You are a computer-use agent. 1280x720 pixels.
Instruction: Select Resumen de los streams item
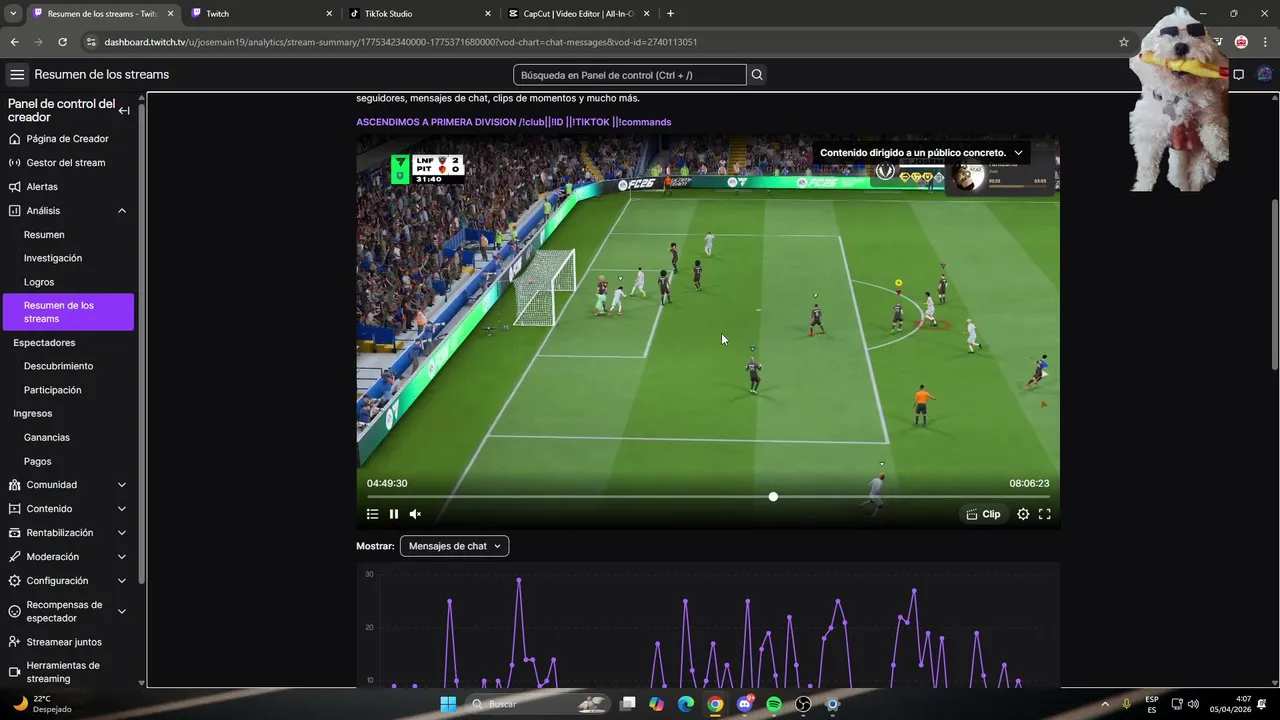(x=68, y=312)
